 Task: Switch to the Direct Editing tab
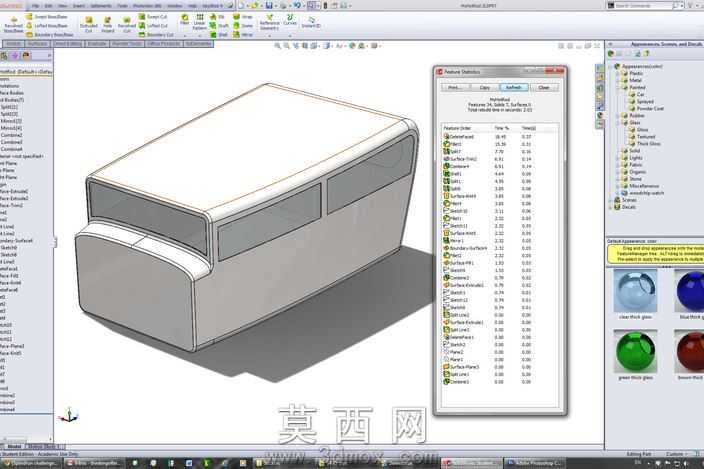(68, 44)
